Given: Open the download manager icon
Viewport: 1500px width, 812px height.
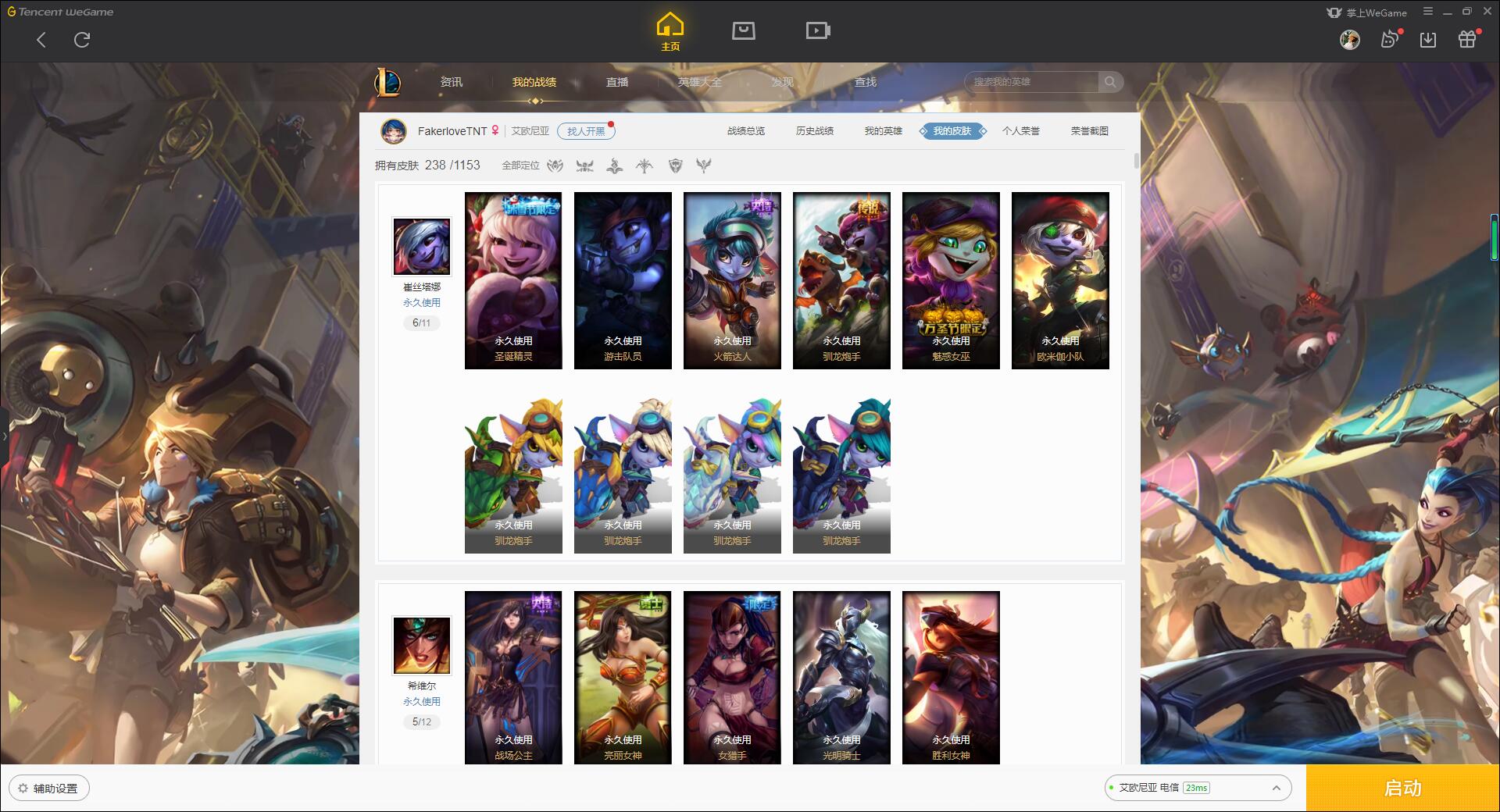Looking at the screenshot, I should (x=1428, y=40).
